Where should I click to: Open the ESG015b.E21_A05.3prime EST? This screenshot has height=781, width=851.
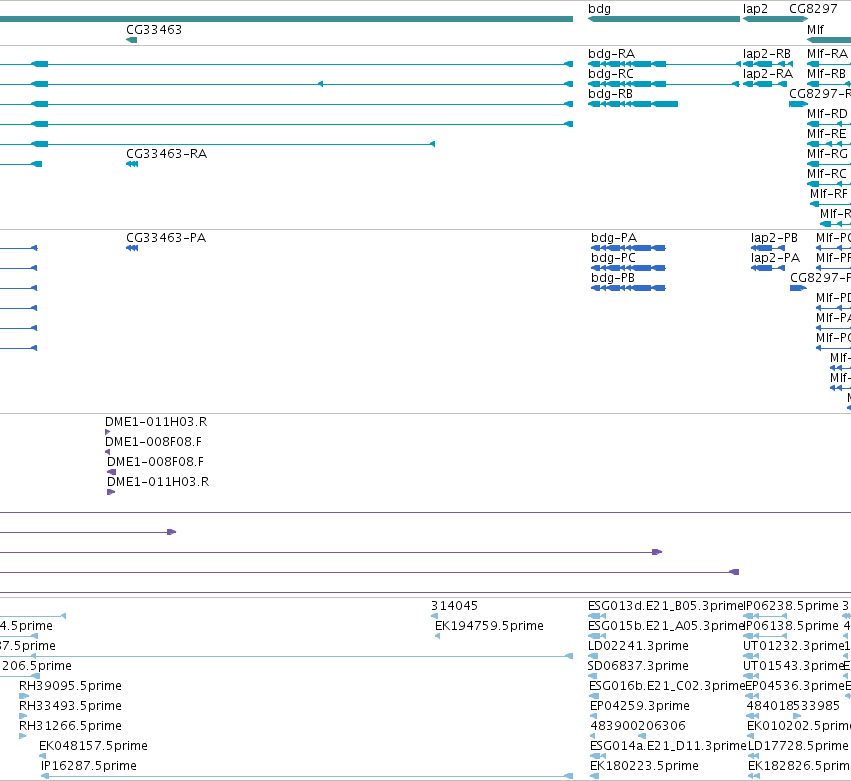[x=597, y=636]
